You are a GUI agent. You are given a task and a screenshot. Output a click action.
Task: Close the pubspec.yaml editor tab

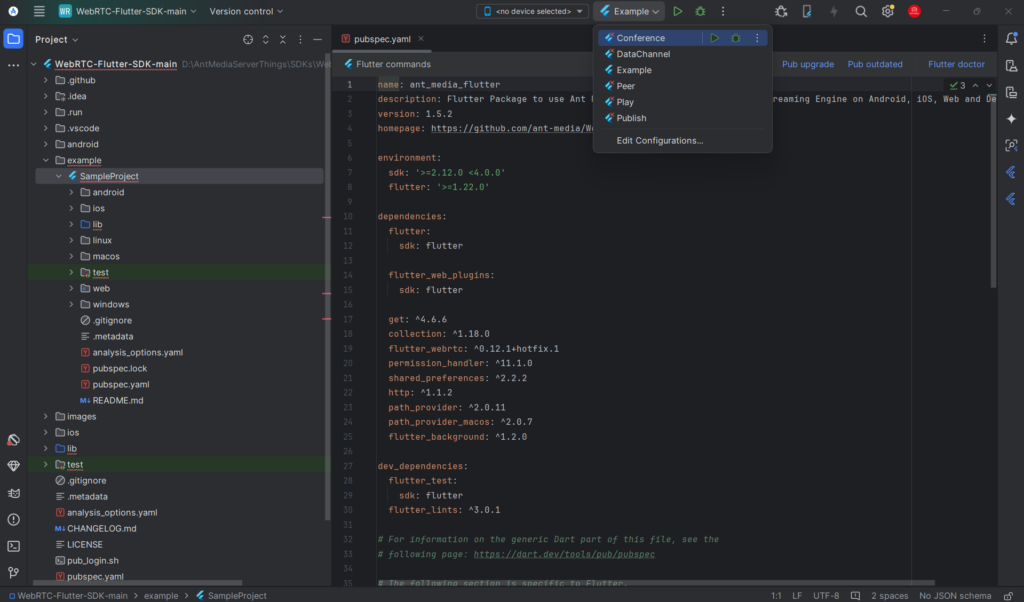[421, 39]
